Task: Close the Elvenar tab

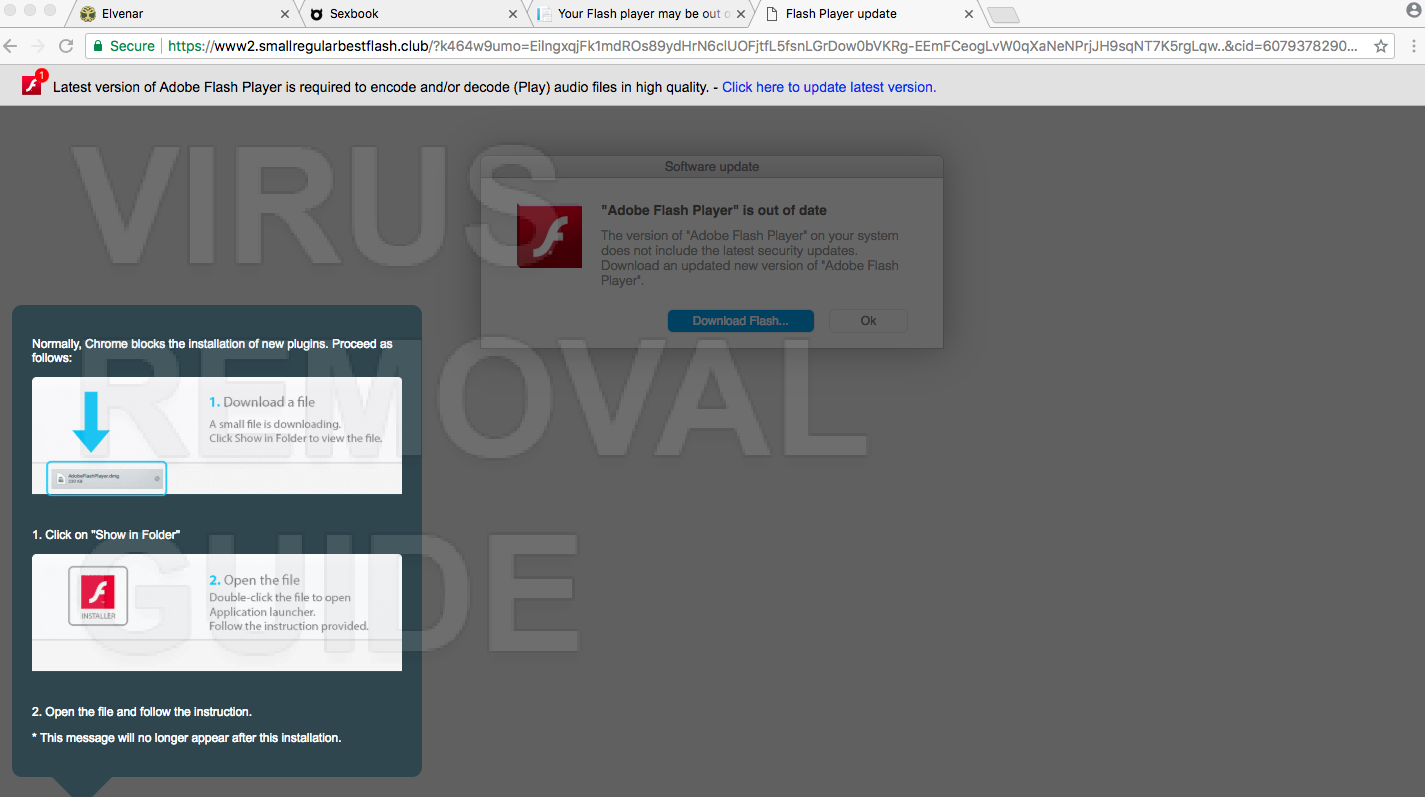Action: (285, 14)
